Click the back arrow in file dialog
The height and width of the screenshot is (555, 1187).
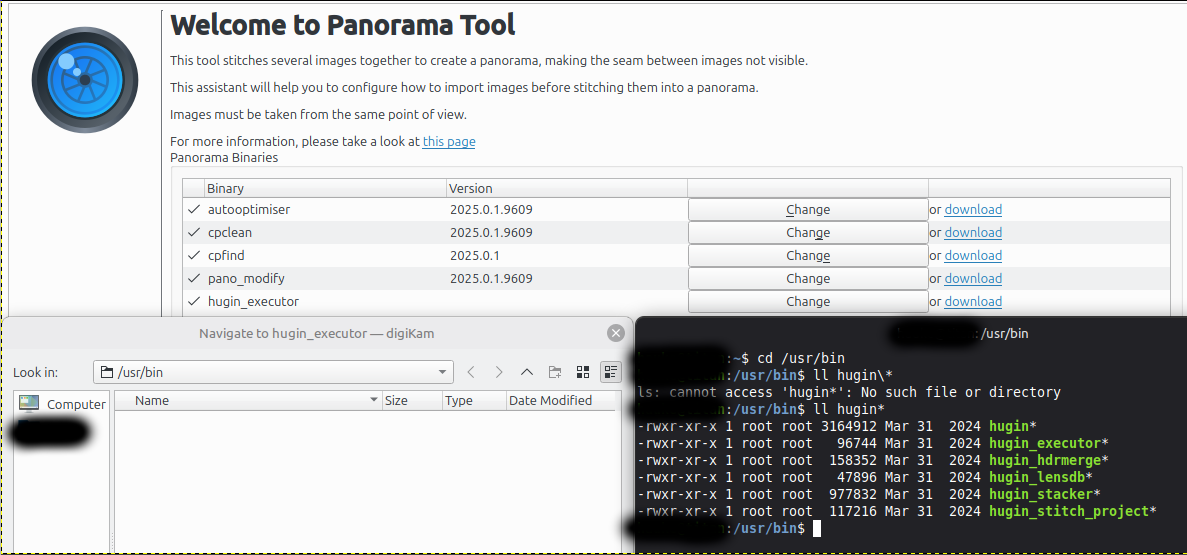[x=471, y=373]
